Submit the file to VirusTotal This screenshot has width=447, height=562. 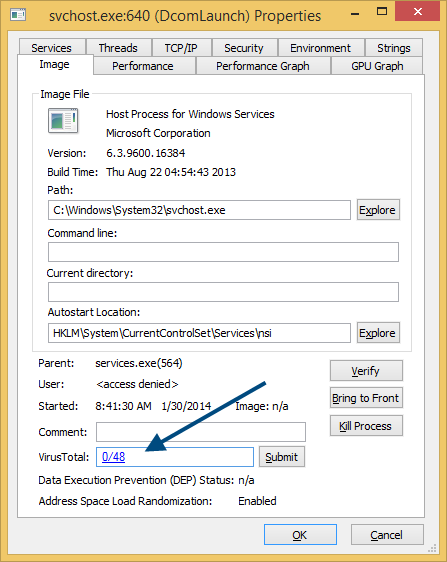pos(282,457)
